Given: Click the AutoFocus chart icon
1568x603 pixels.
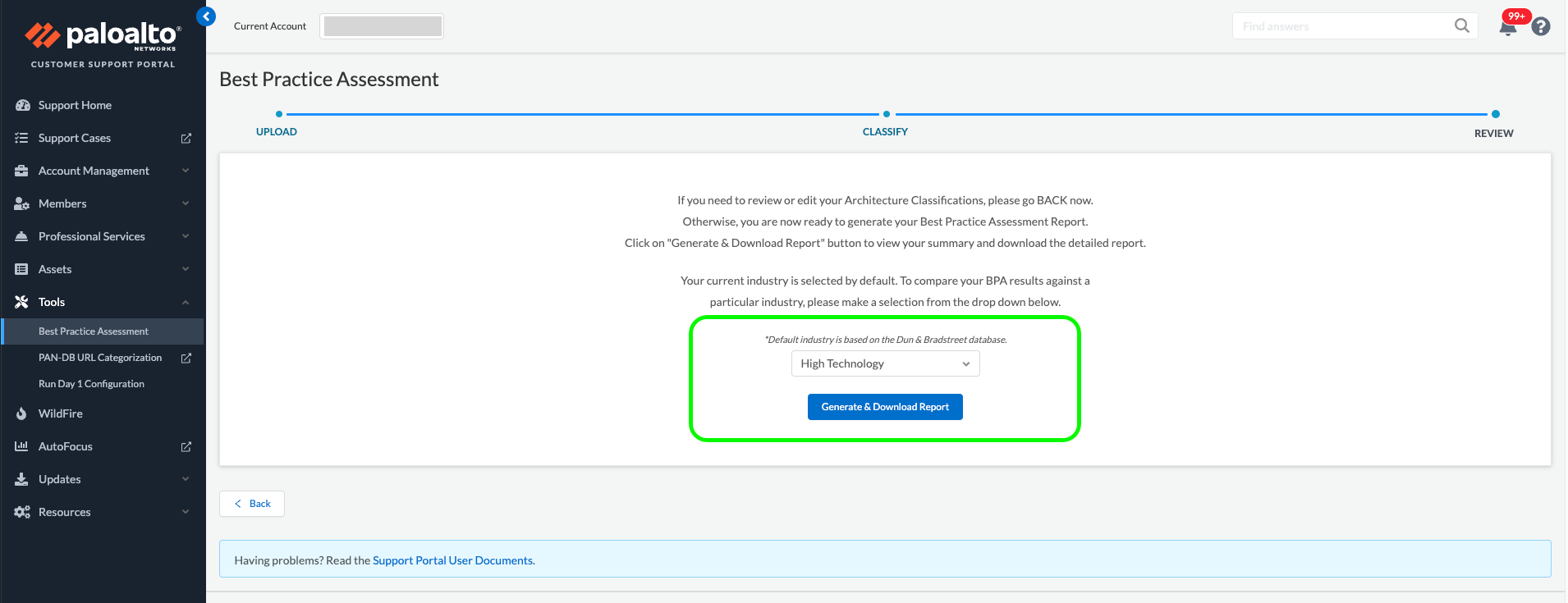Looking at the screenshot, I should click(22, 446).
